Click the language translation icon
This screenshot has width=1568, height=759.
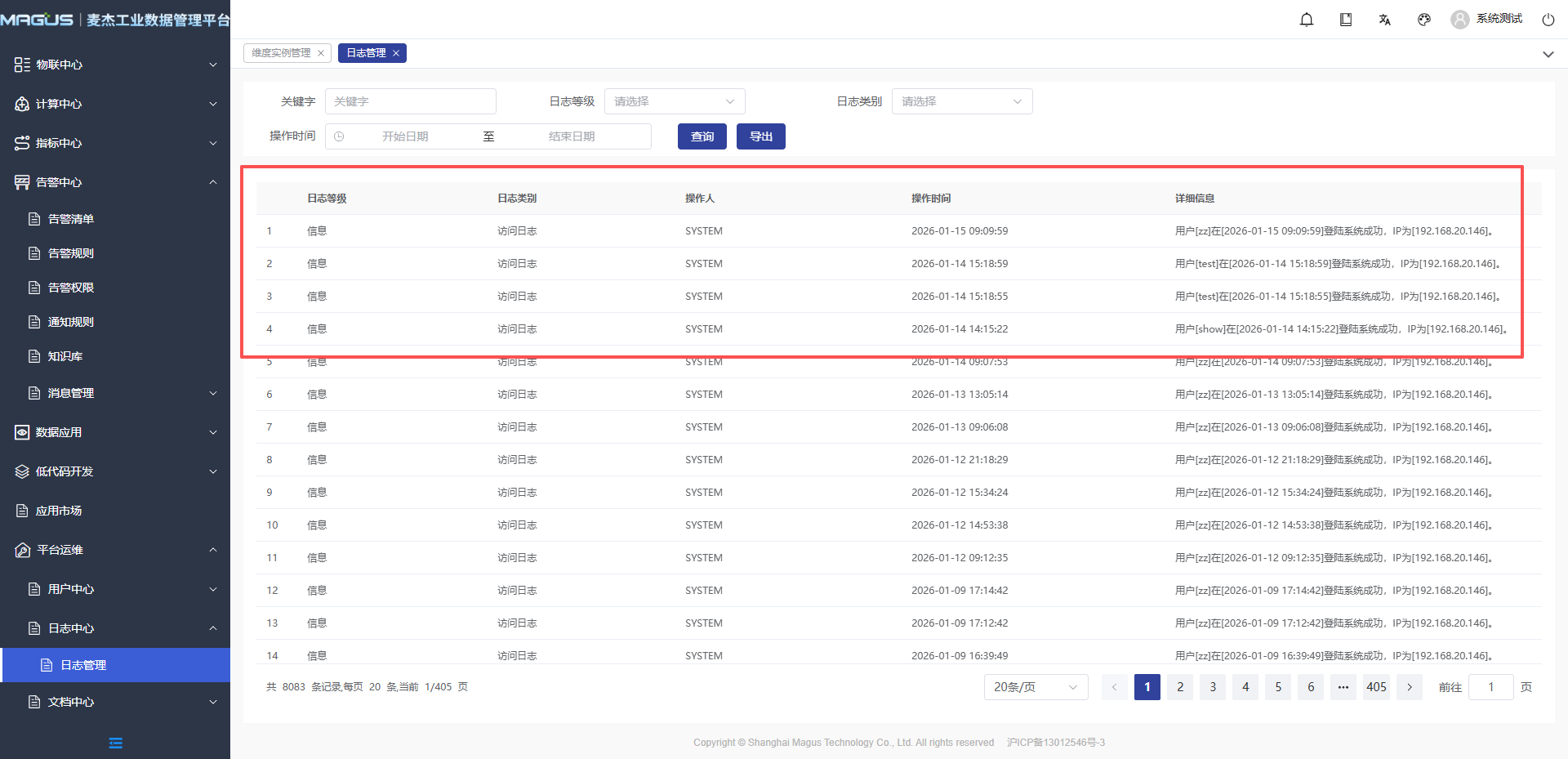(1385, 20)
